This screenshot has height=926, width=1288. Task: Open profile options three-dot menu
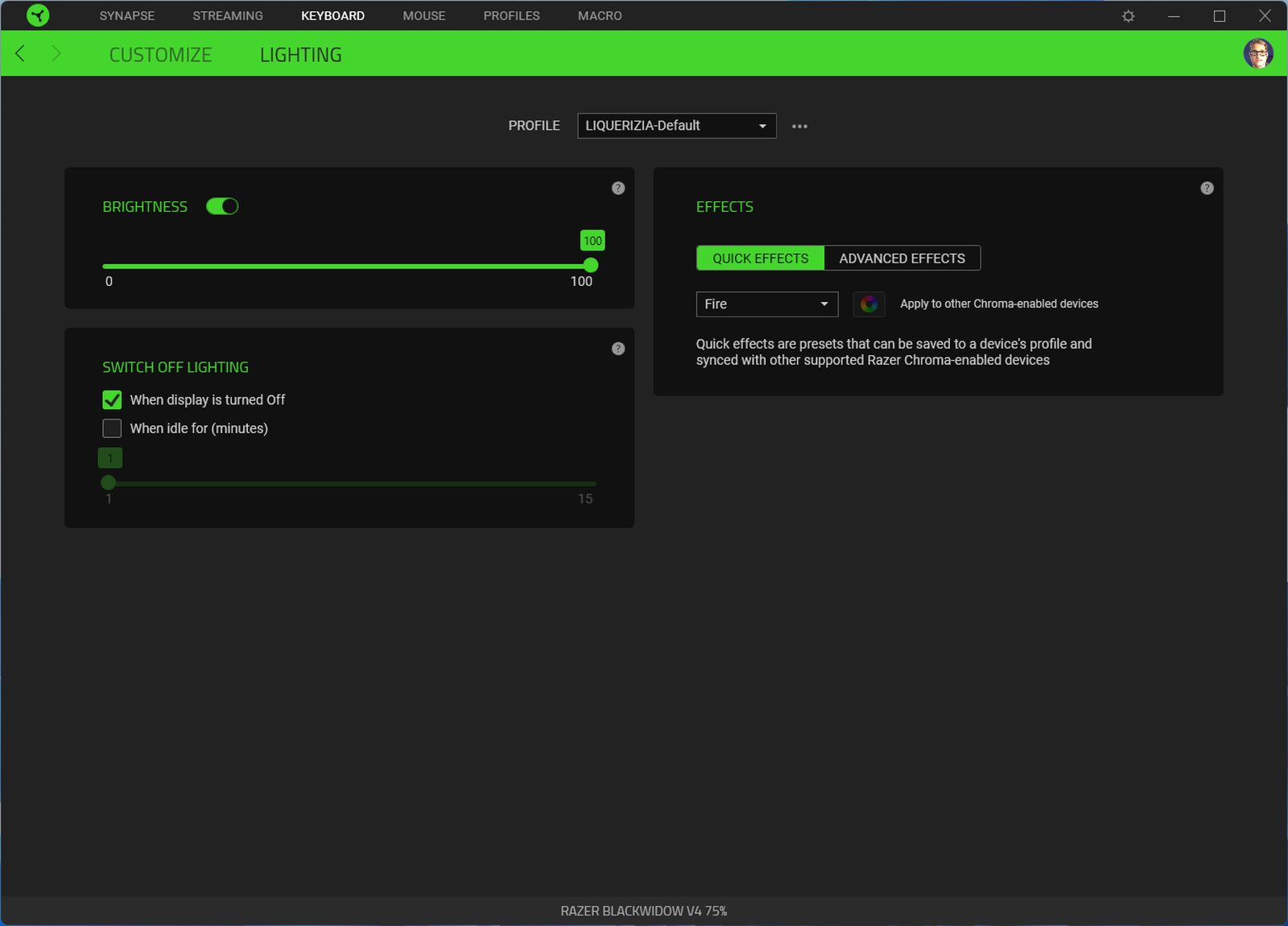tap(799, 126)
